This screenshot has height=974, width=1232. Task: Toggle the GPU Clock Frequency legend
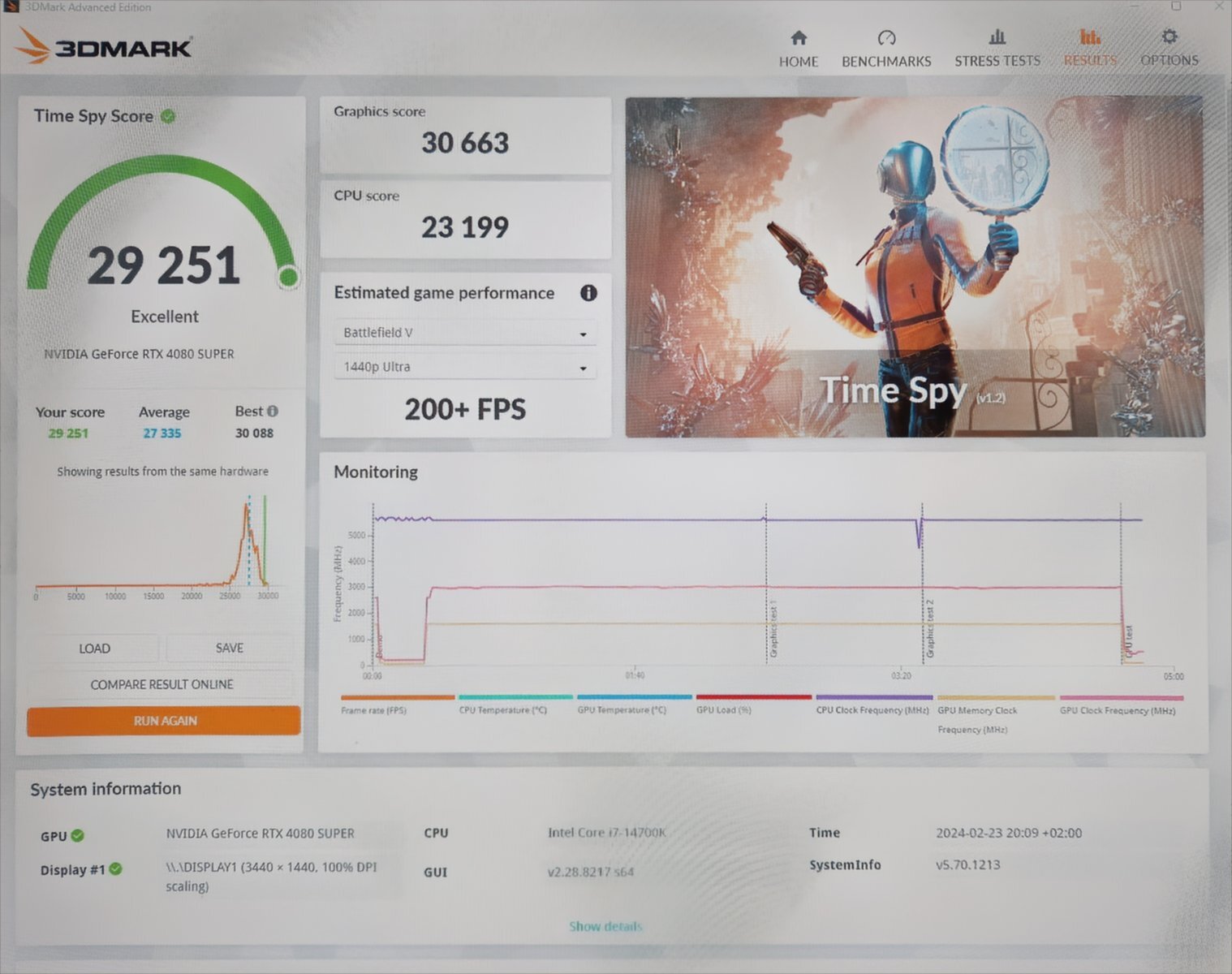pyautogui.click(x=1121, y=705)
